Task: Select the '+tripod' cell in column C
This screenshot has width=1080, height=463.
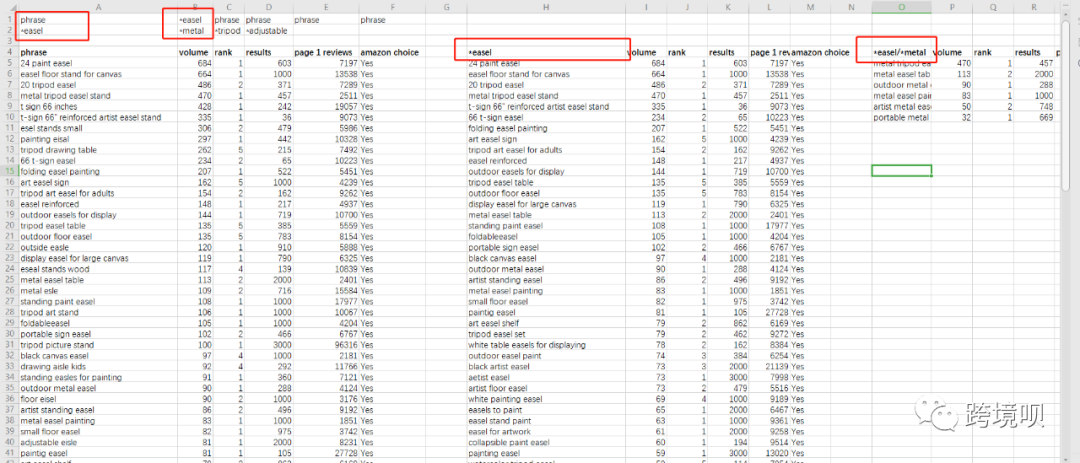Action: [x=227, y=31]
